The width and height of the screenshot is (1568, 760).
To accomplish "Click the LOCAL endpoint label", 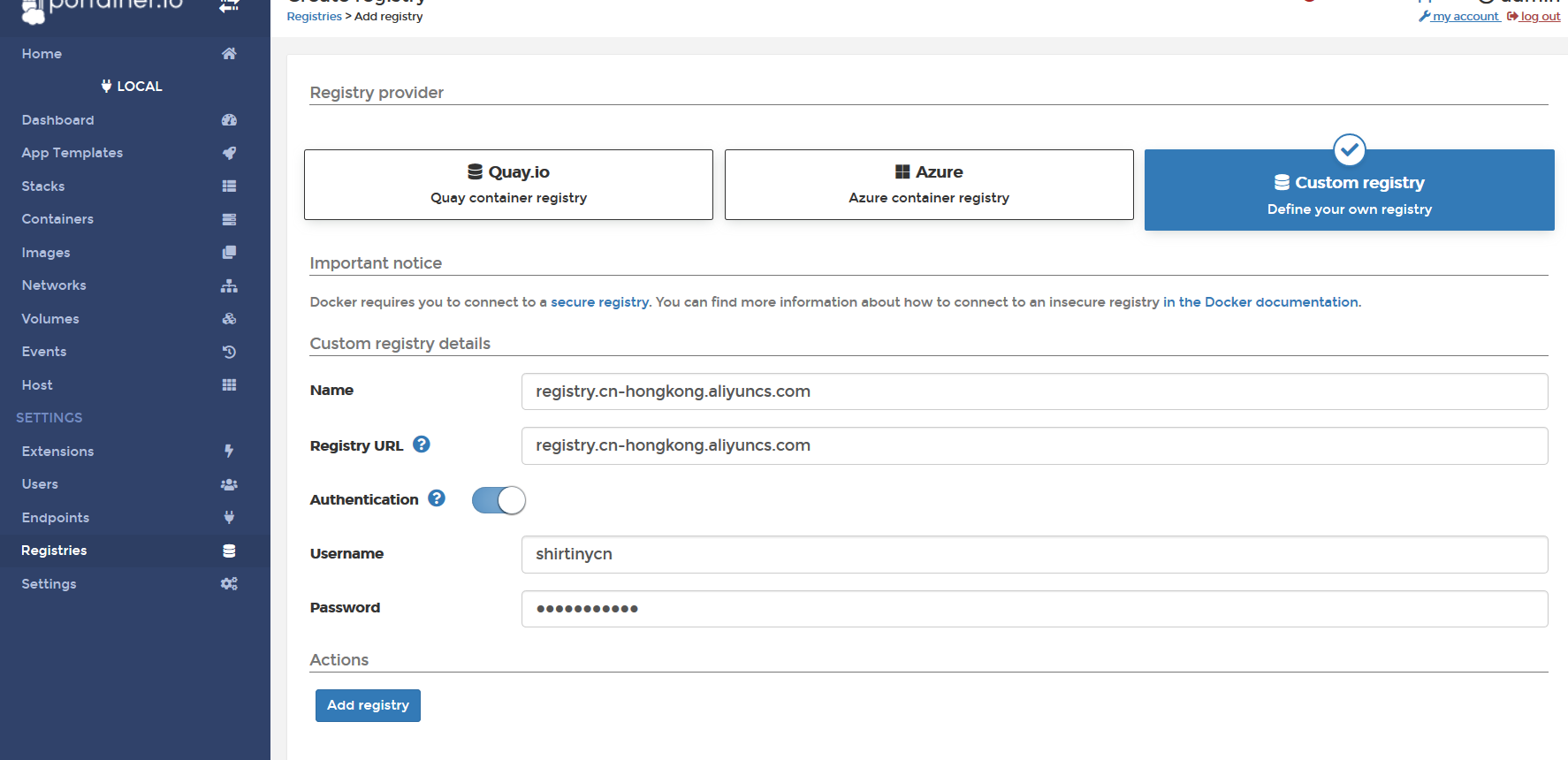I will [x=140, y=87].
